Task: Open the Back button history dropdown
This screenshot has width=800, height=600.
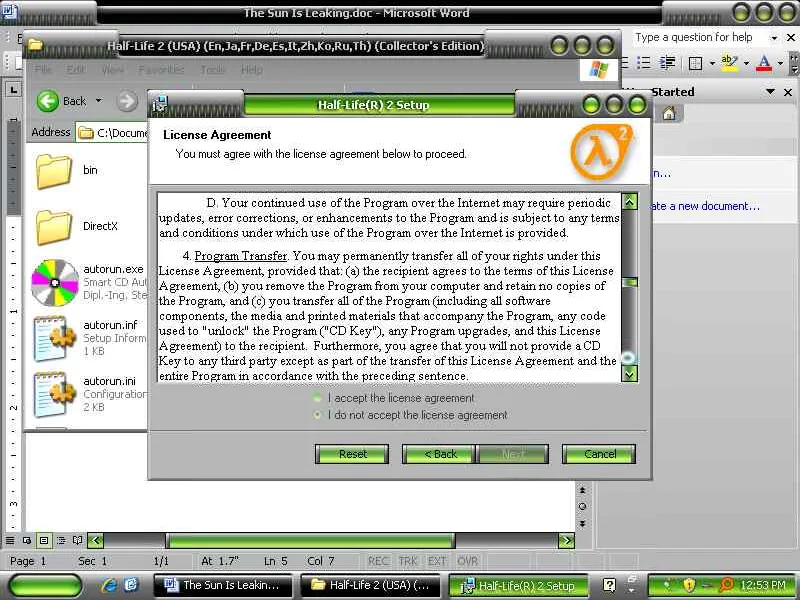Action: (99, 101)
